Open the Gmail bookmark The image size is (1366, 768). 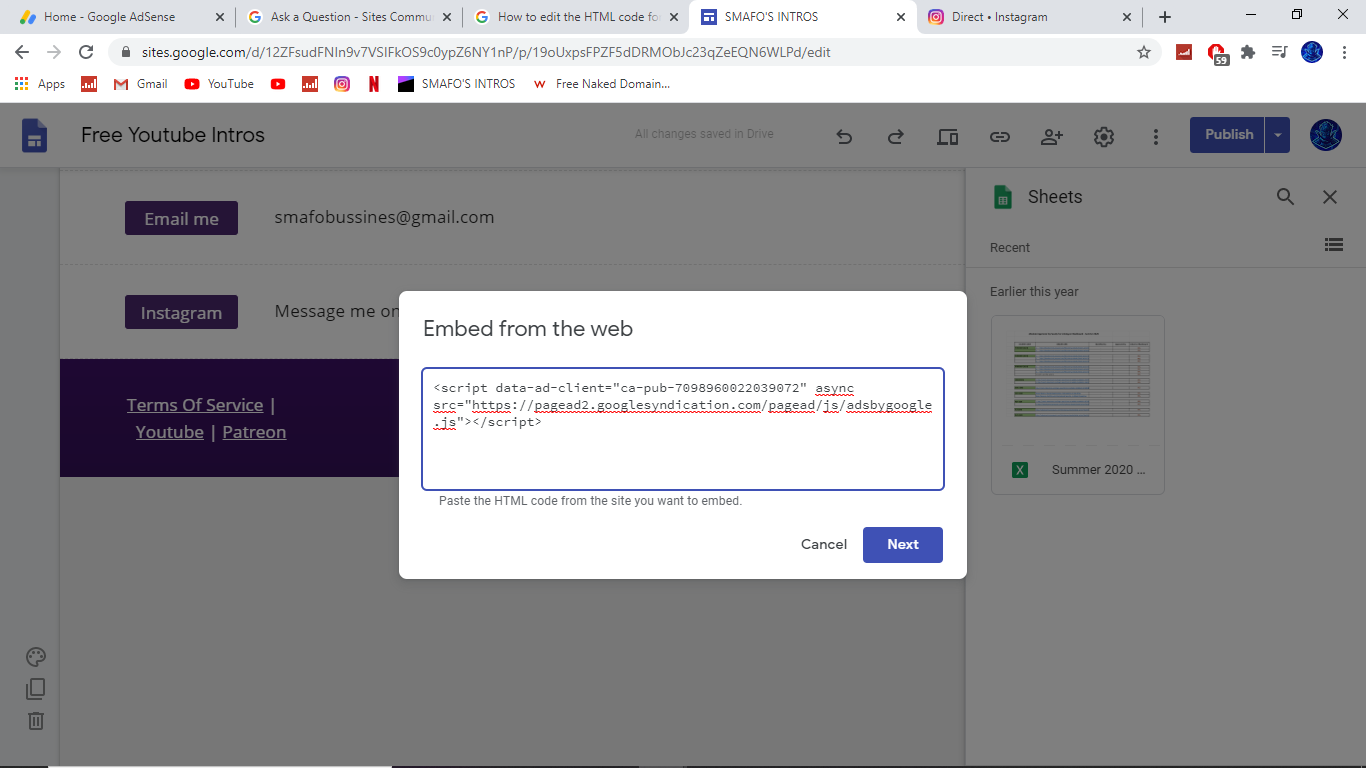click(x=140, y=84)
